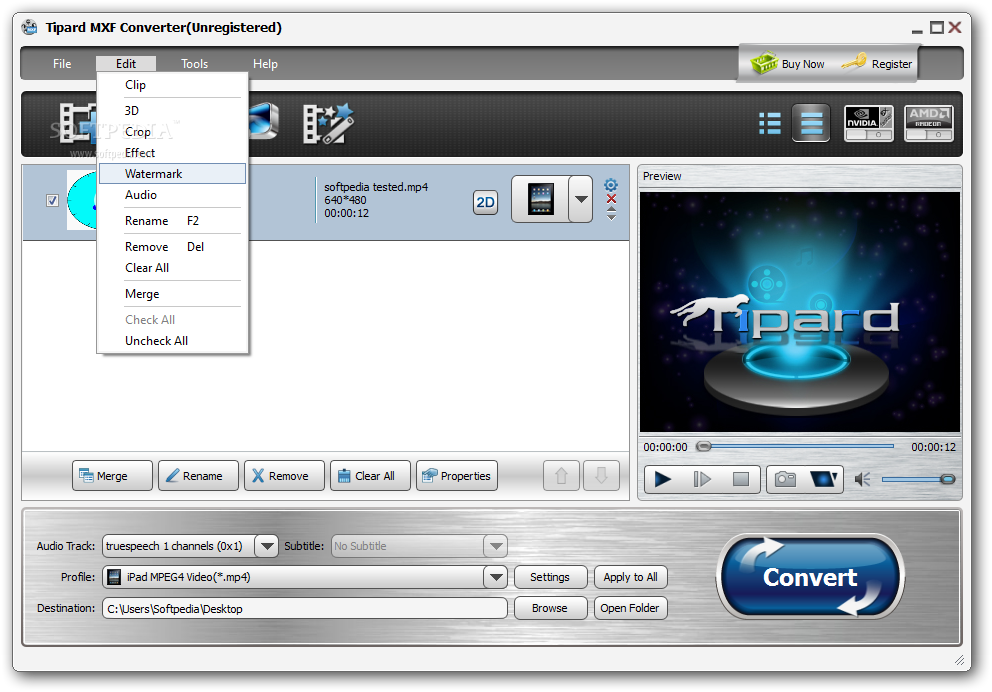The image size is (992, 692).
Task: Choose Merge in Edit menu
Action: (172, 294)
